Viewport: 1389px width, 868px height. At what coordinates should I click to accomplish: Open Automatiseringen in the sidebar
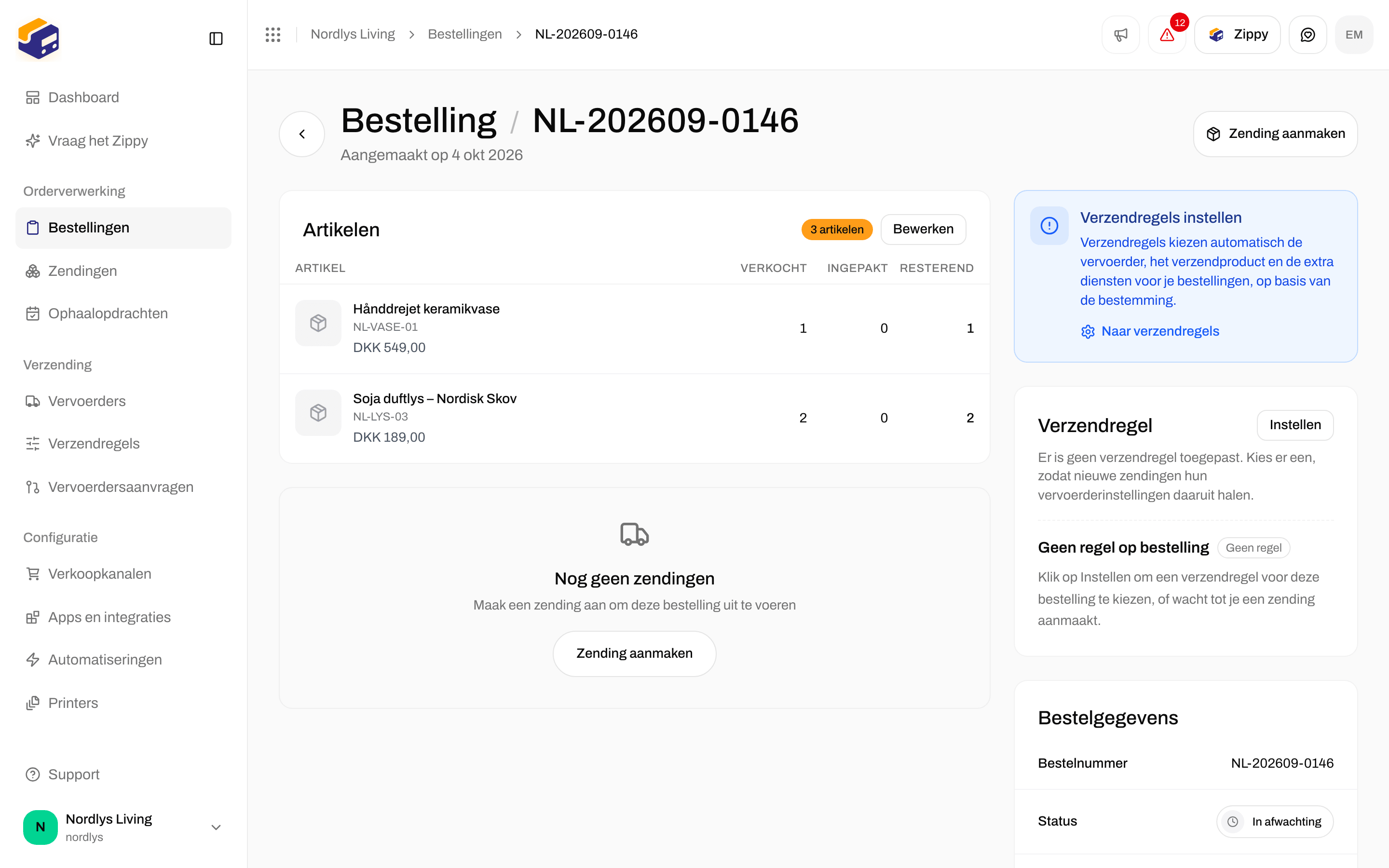(123, 660)
